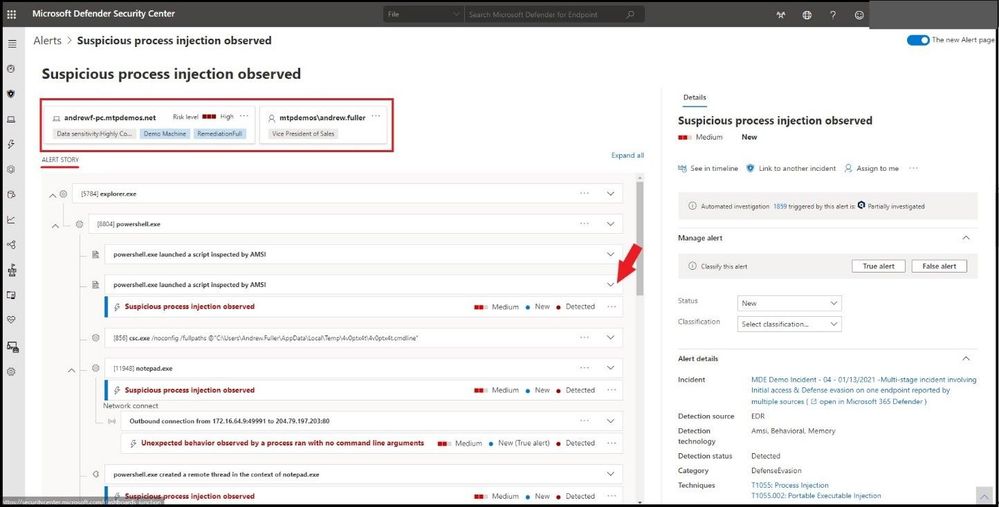Click the Data sensitivity tag
Viewport: 999px width, 507px height.
pos(94,134)
